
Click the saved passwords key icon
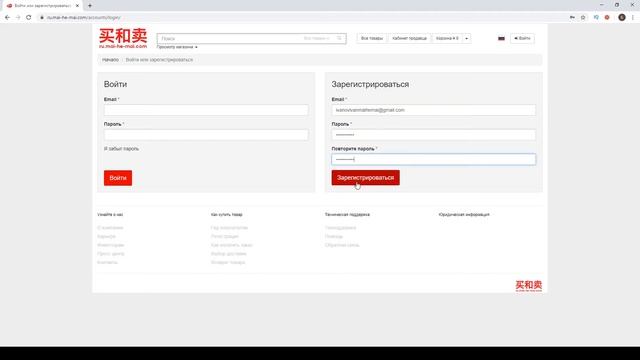tap(572, 18)
